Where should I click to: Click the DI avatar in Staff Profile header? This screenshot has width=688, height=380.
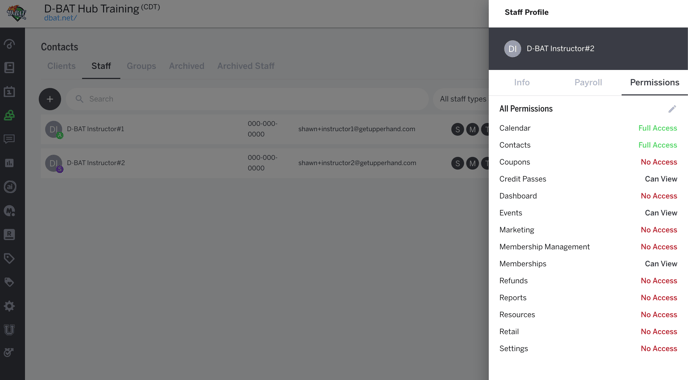point(512,49)
